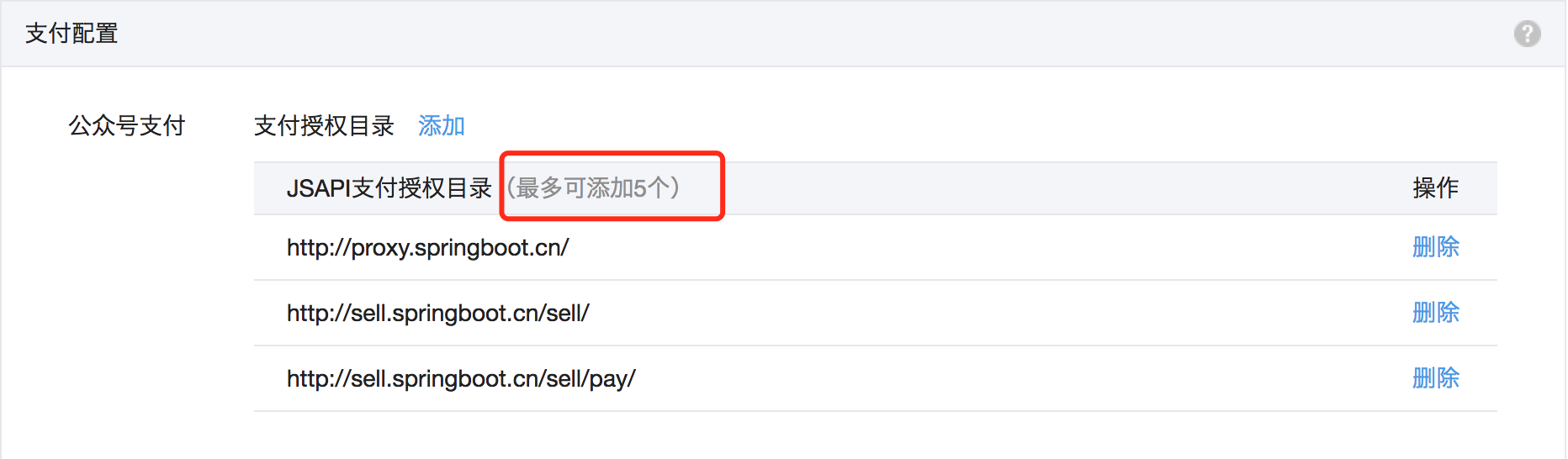This screenshot has height=459, width=1568.
Task: Click the JSAPI支付授权目录 column header
Action: [389, 187]
